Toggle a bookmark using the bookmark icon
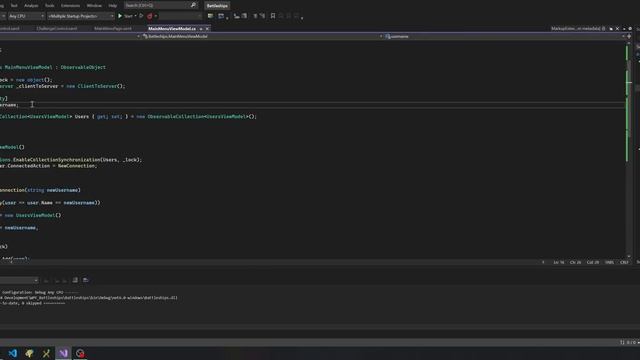 pos(273,16)
